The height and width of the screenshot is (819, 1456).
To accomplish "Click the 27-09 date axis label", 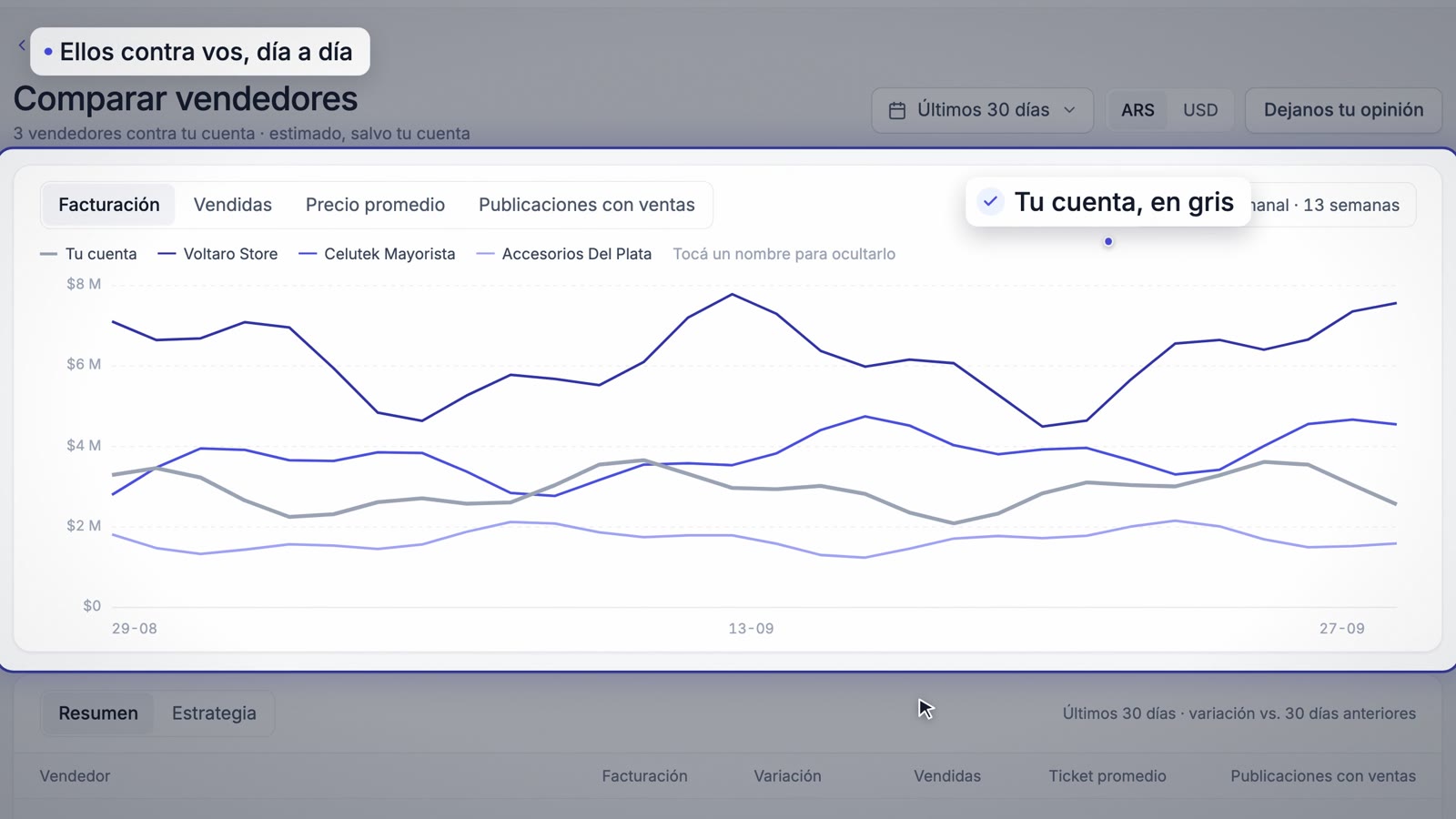I will click(1342, 629).
